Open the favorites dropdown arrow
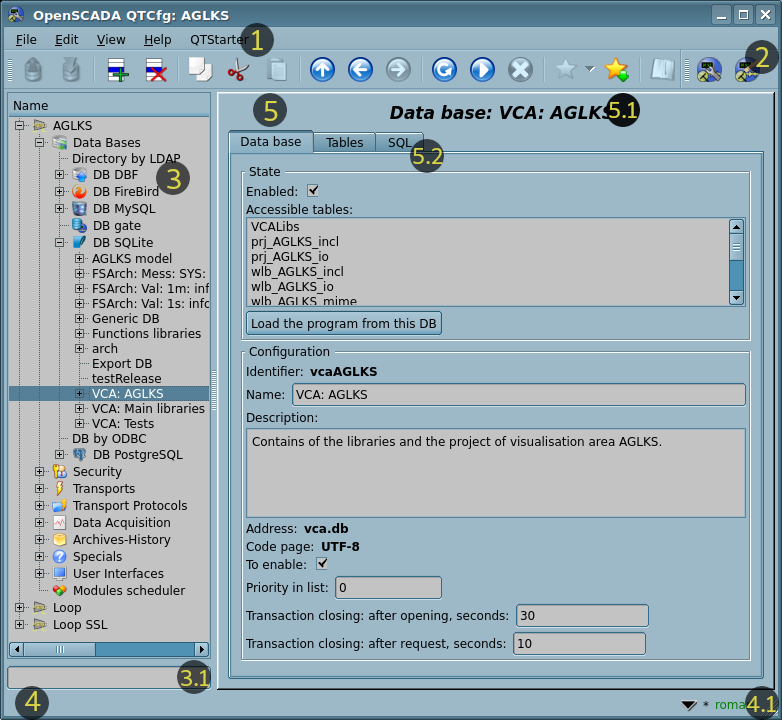 coord(589,70)
